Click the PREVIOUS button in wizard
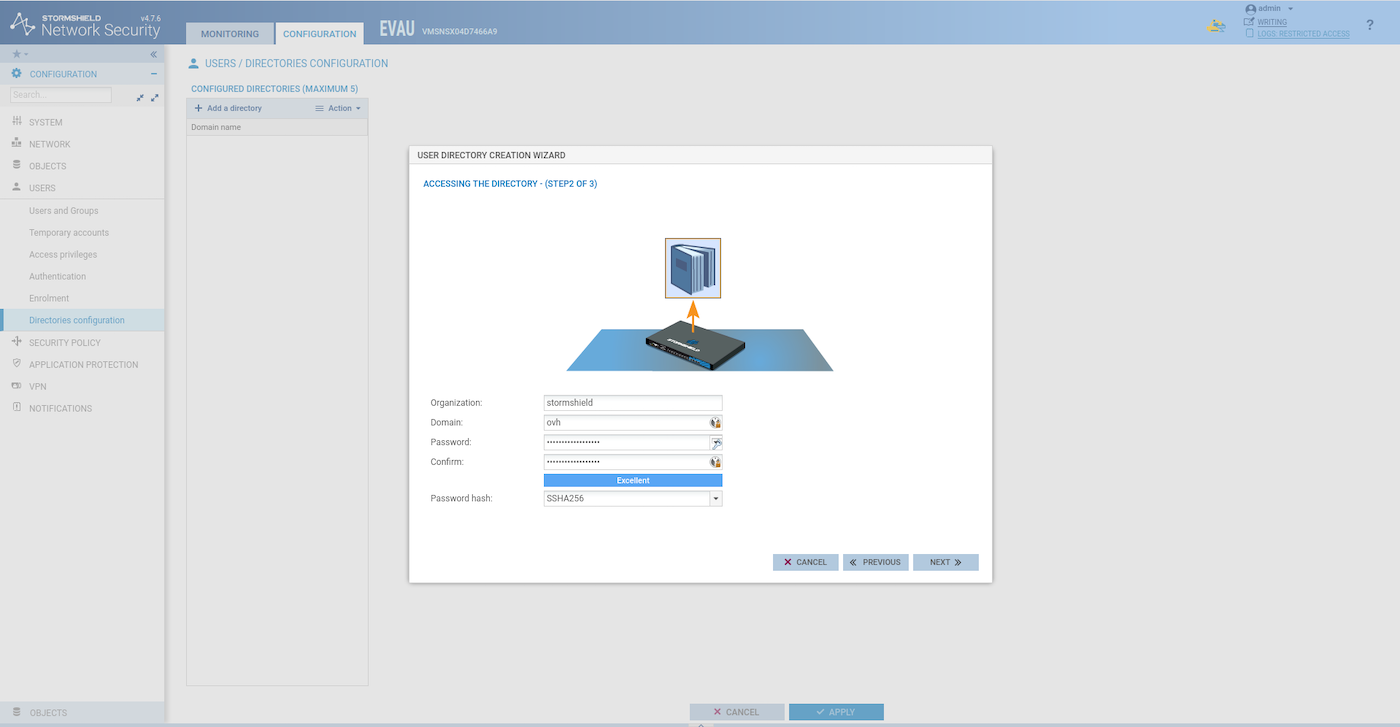 click(x=875, y=562)
